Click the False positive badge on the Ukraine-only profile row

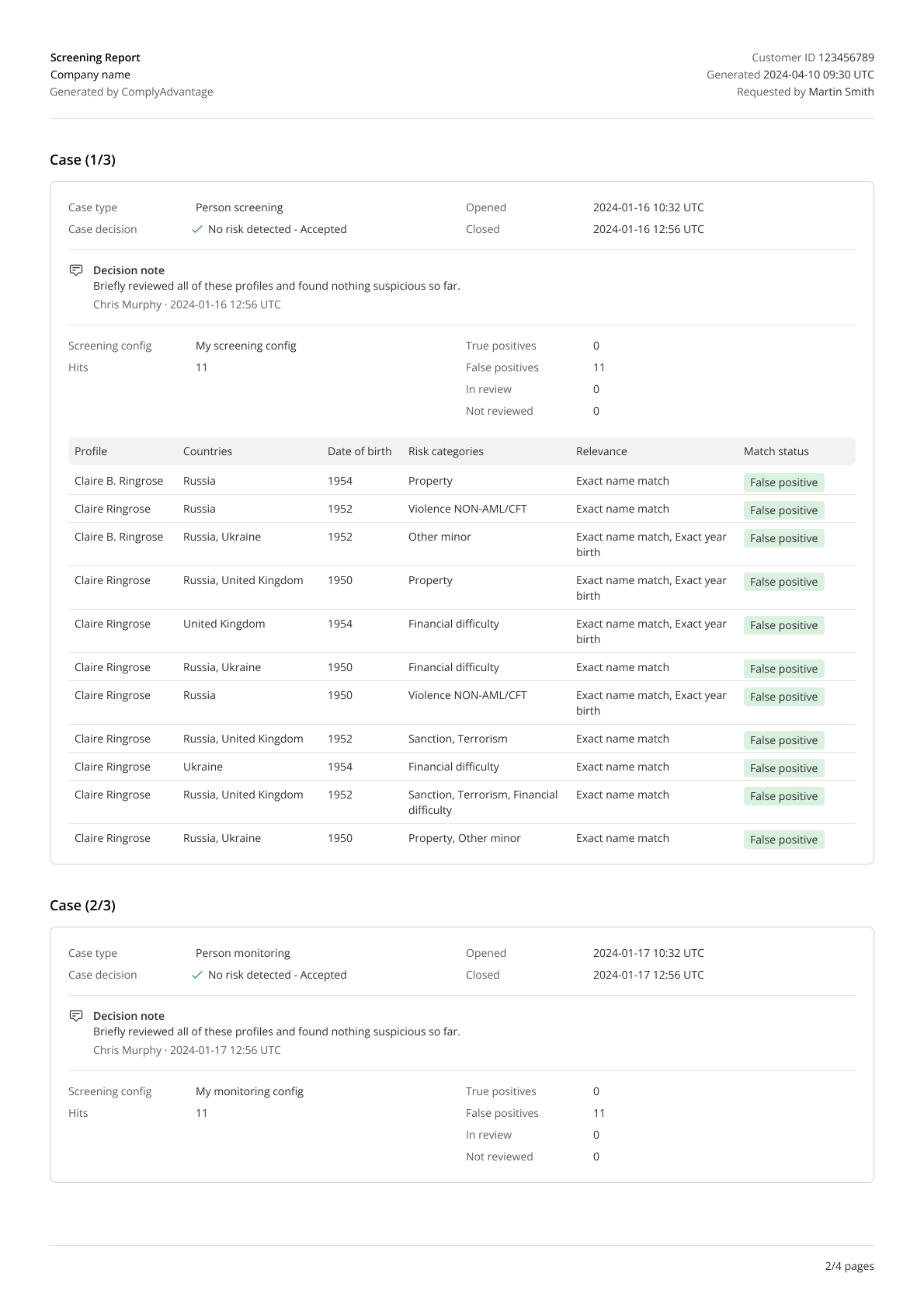(783, 768)
